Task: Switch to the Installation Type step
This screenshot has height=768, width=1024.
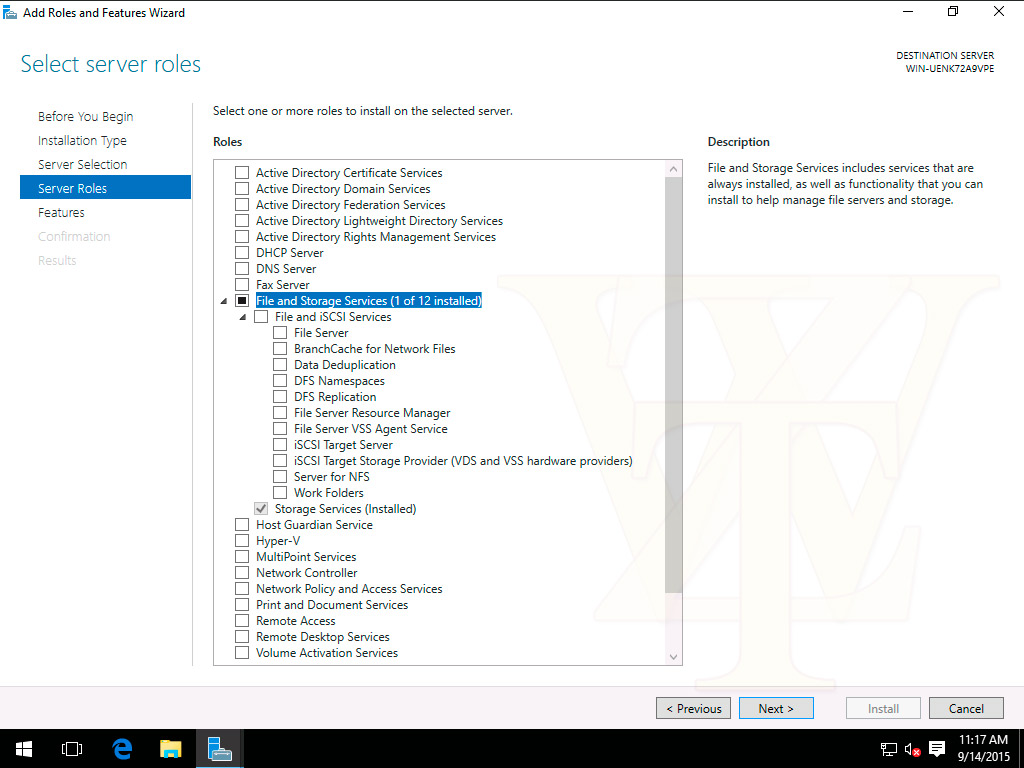Action: (x=82, y=140)
